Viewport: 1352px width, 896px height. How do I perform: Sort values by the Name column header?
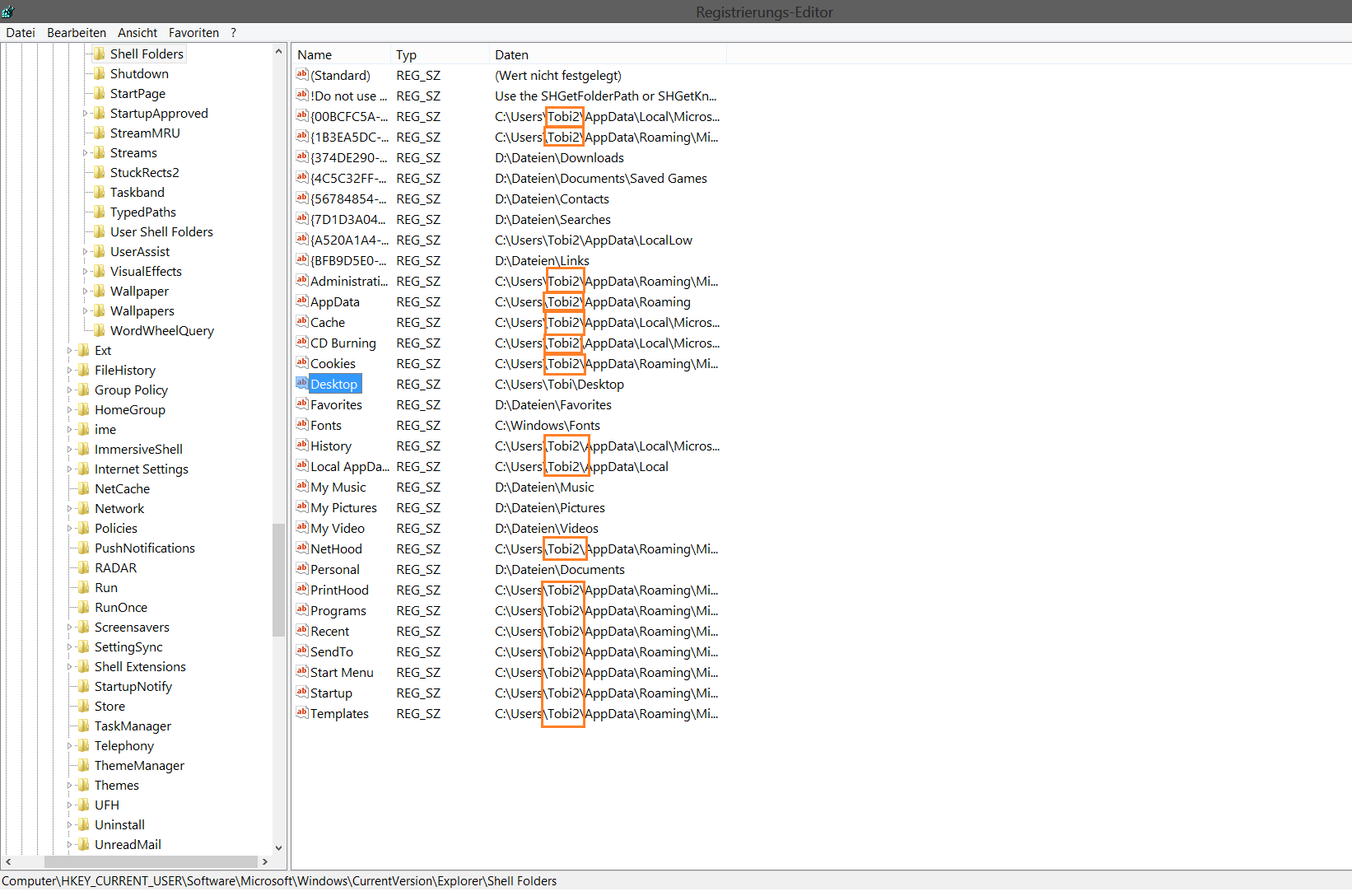pyautogui.click(x=341, y=54)
